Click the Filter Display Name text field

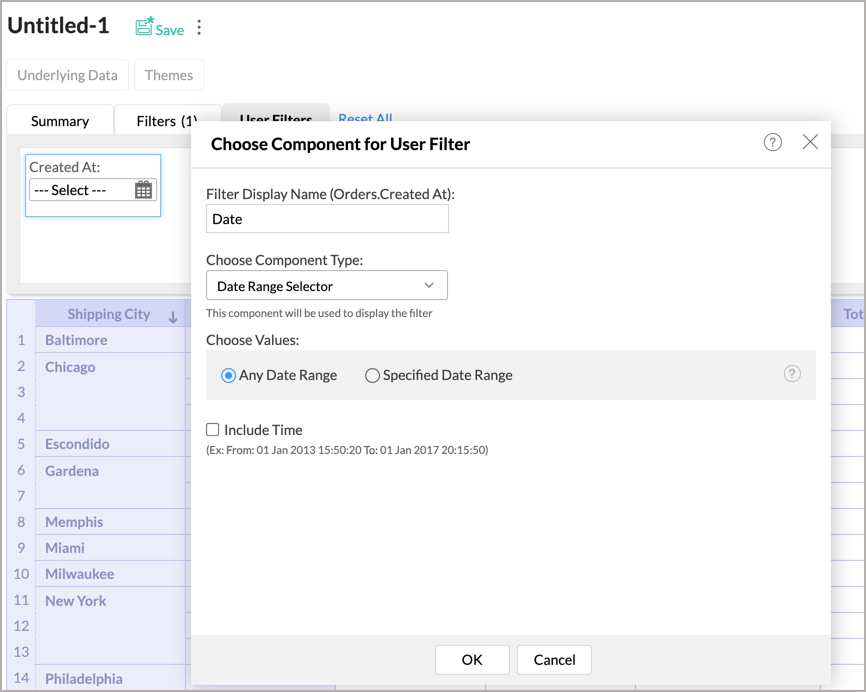pos(327,219)
